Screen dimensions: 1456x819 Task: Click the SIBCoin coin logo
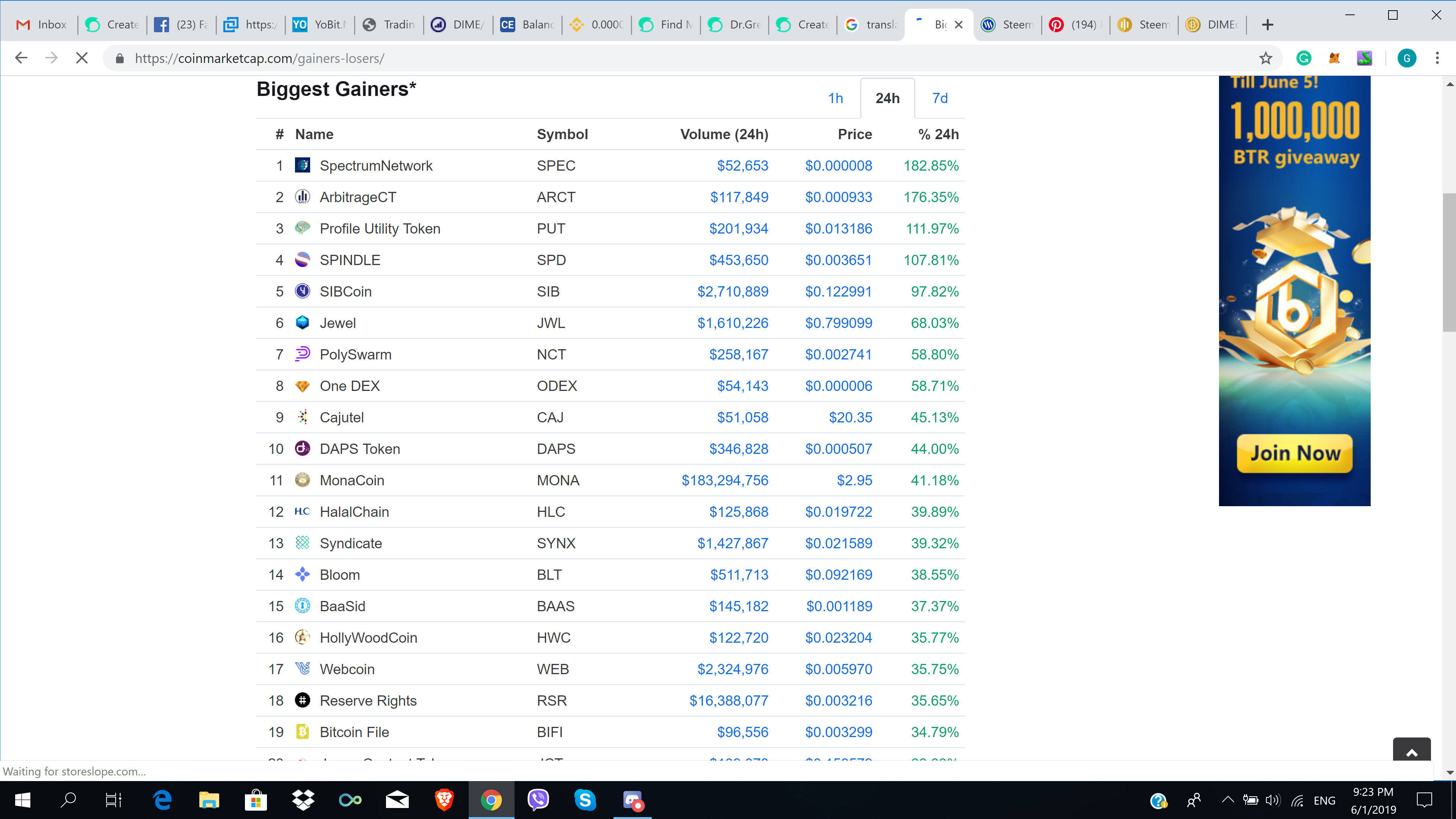303,291
